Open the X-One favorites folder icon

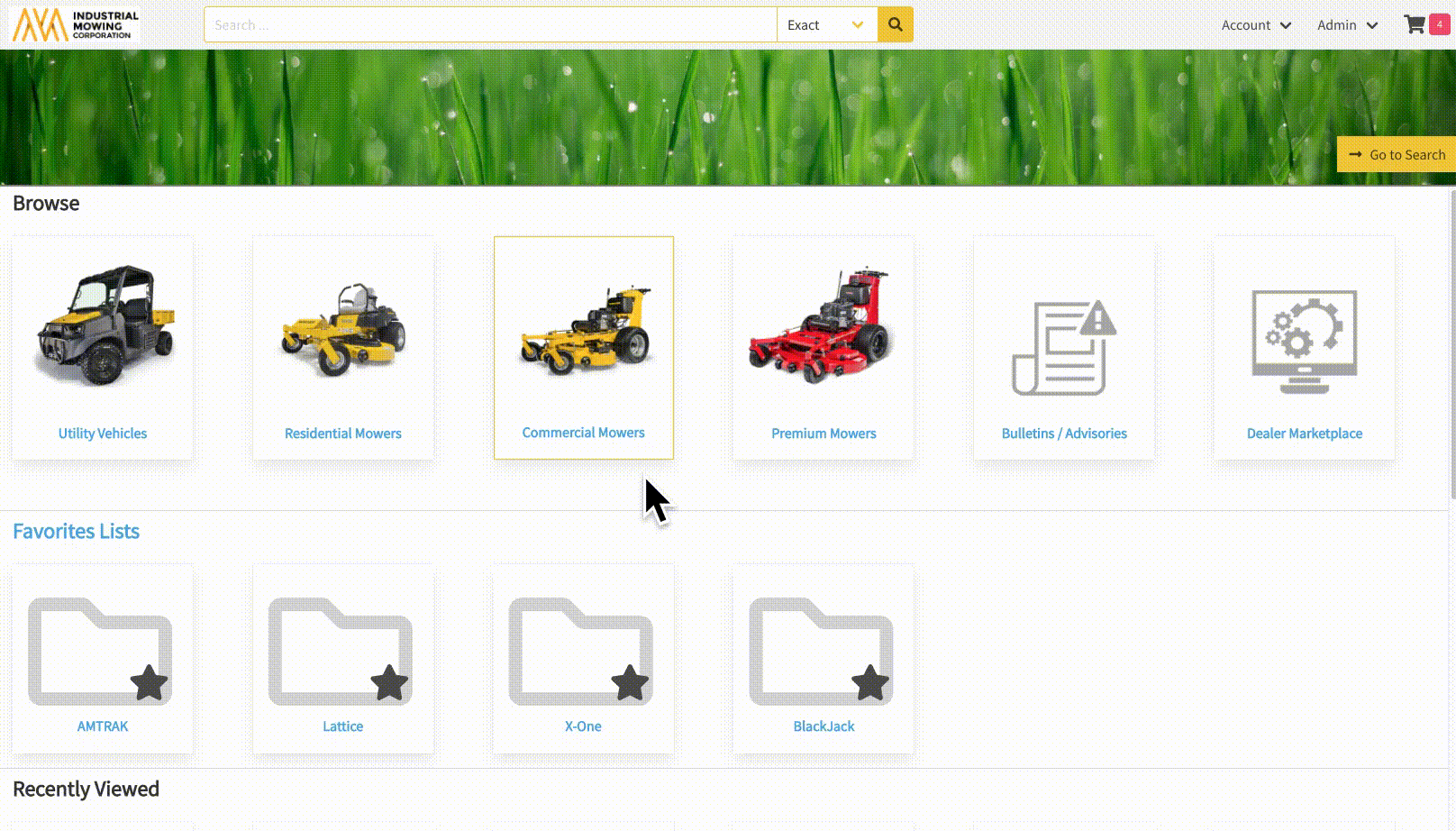click(x=582, y=652)
